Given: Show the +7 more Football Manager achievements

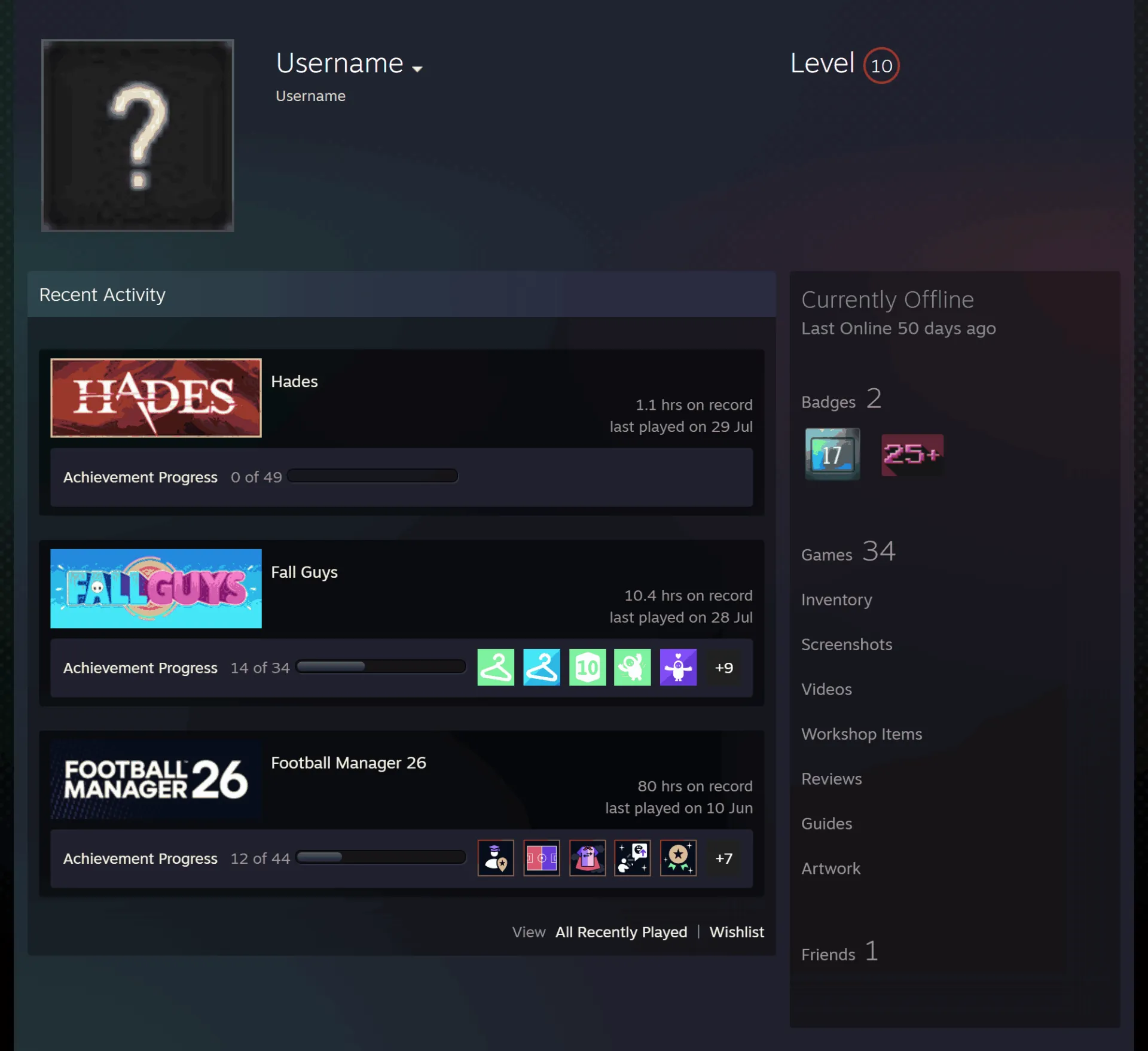Looking at the screenshot, I should tap(724, 858).
